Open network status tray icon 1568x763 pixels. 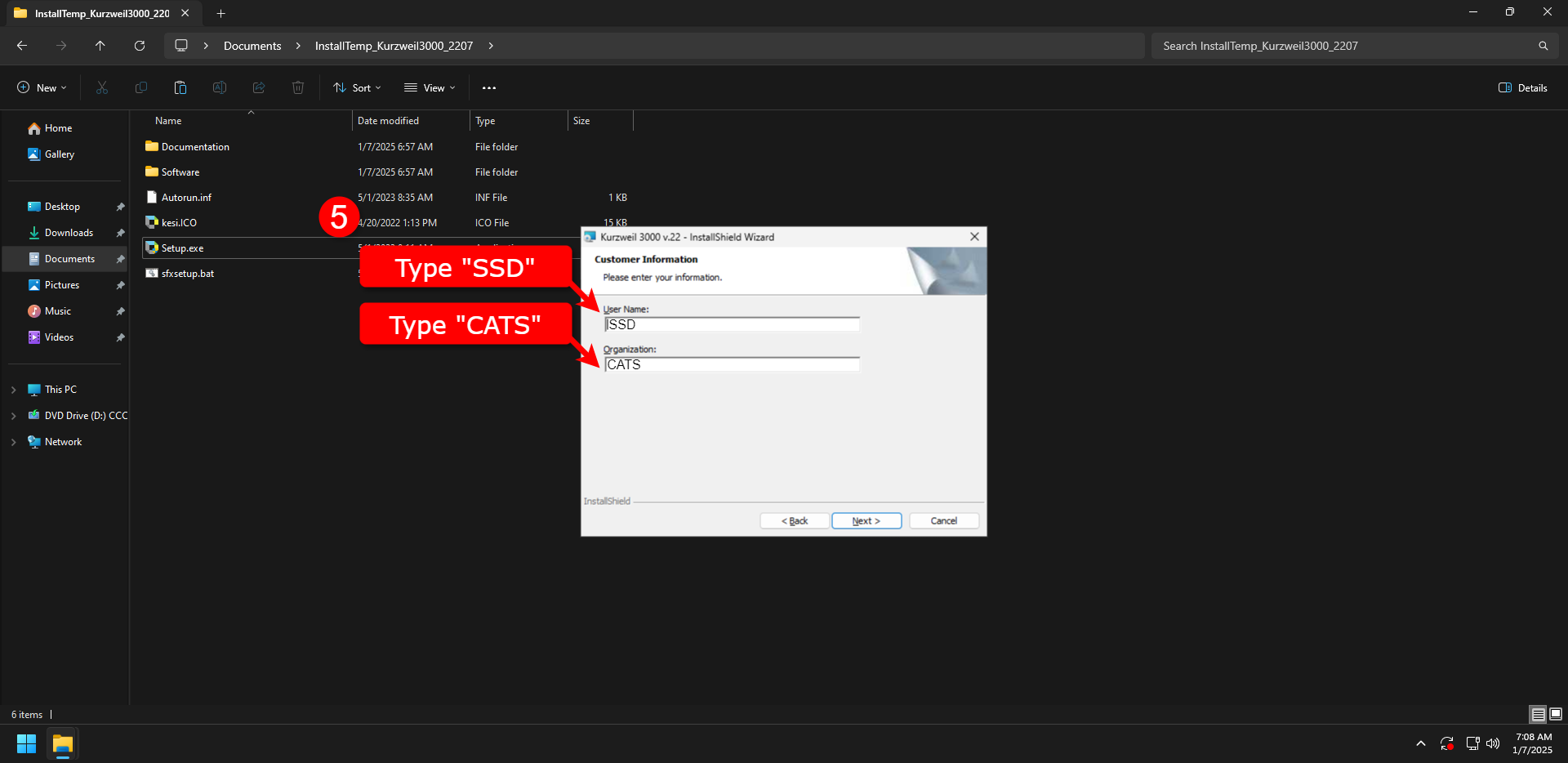pyautogui.click(x=1472, y=743)
